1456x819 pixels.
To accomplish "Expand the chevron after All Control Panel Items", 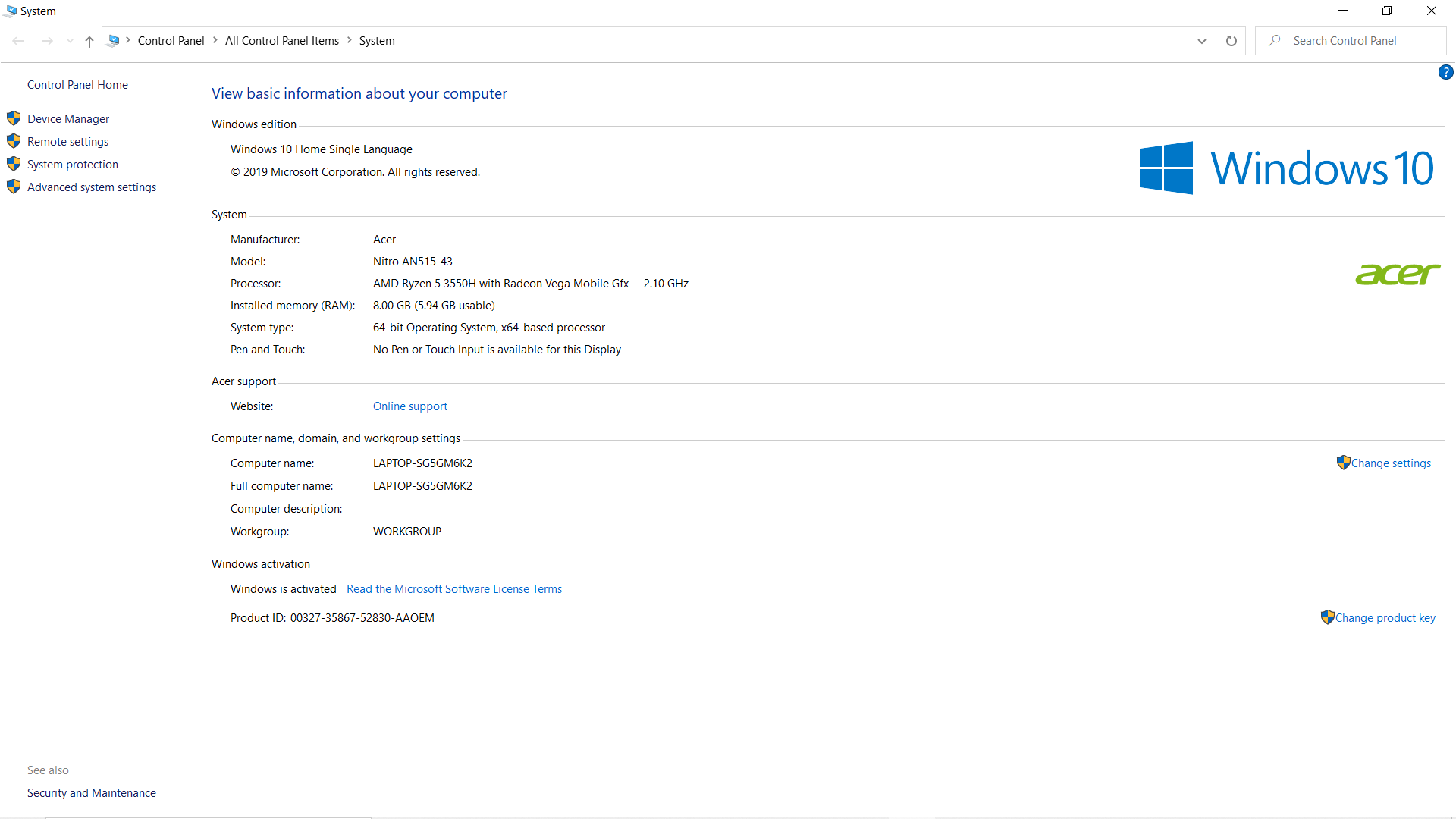I will [x=349, y=40].
